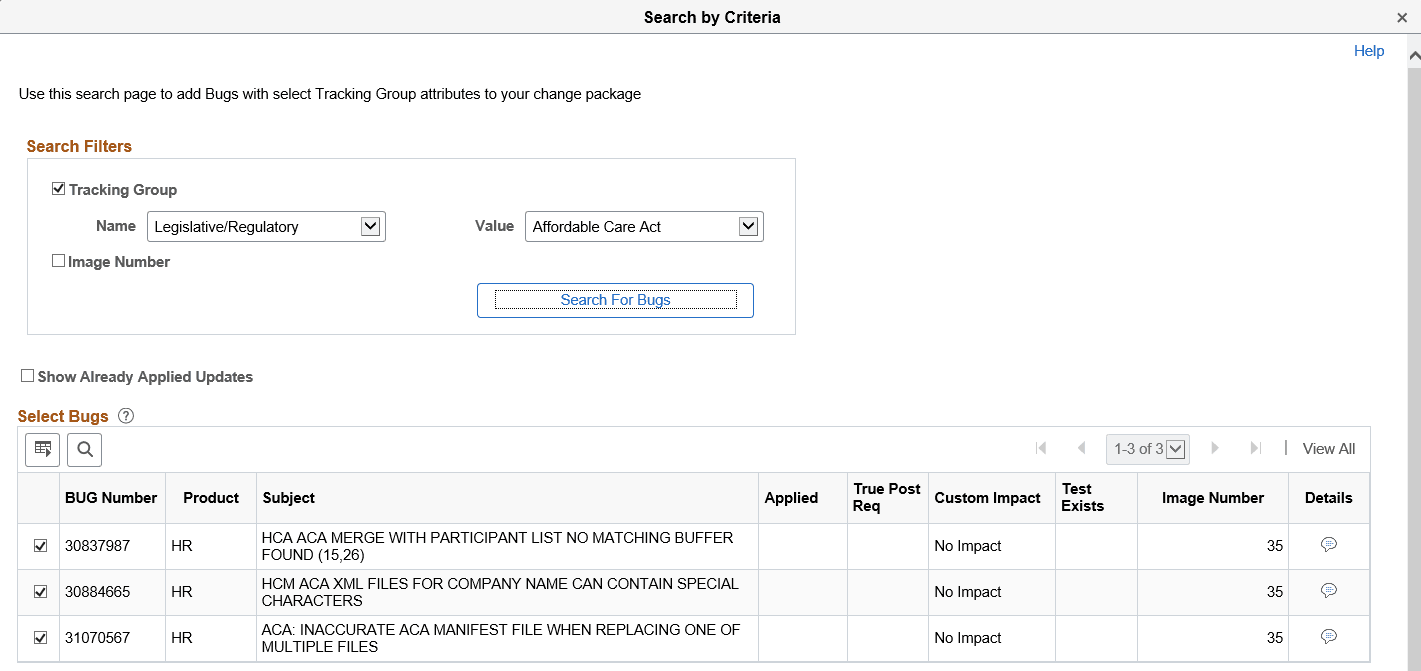1421x671 pixels.
Task: Deselect bug 30837987 in the results
Action: click(39, 545)
